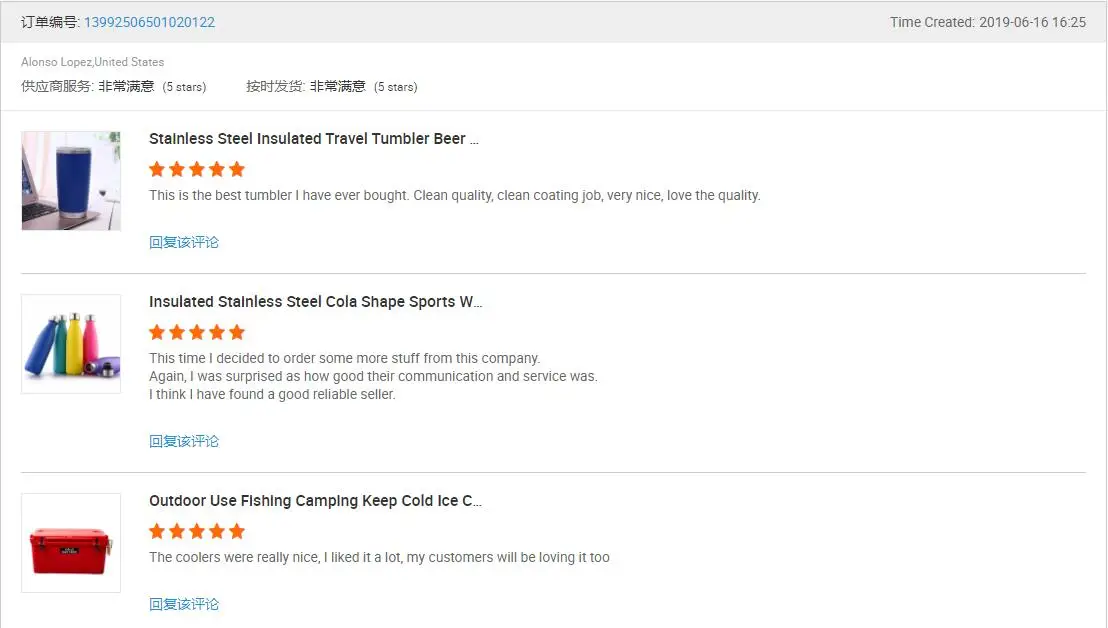
Task: Click the colorful cola bottles thumbnail
Action: (x=71, y=344)
